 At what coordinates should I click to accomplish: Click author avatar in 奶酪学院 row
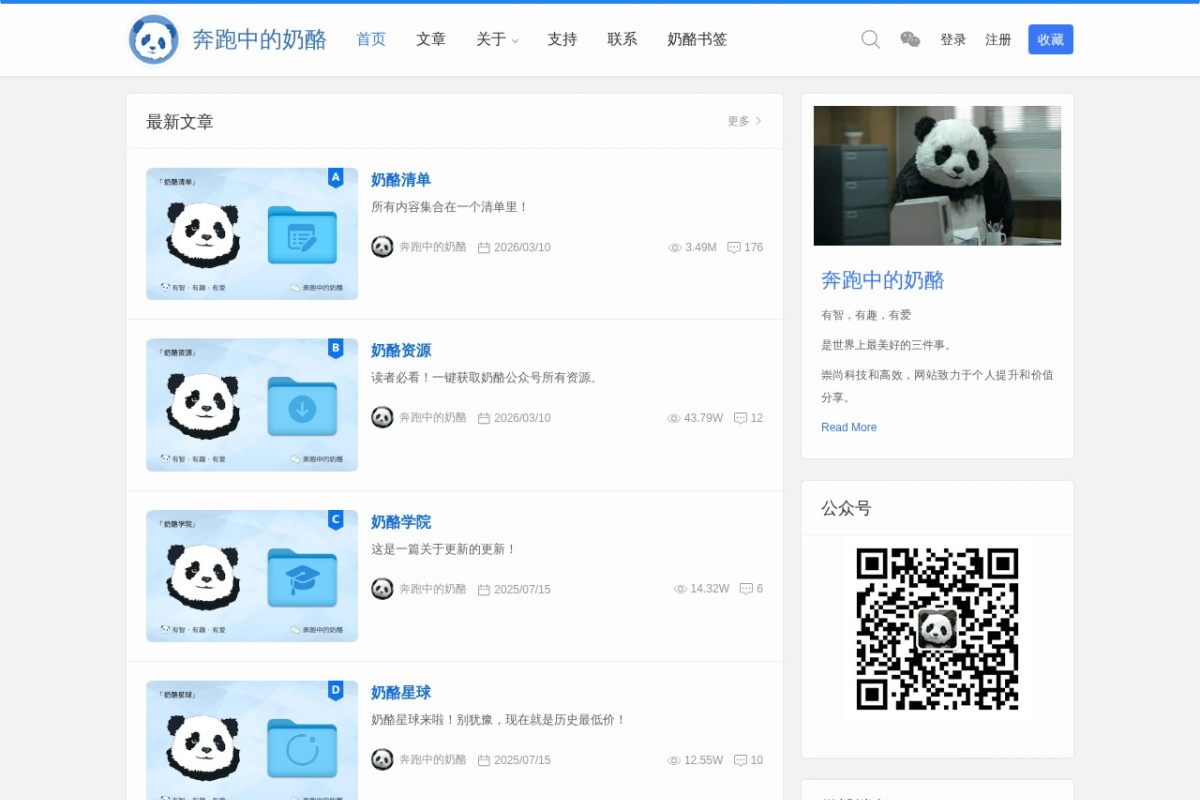tap(382, 589)
